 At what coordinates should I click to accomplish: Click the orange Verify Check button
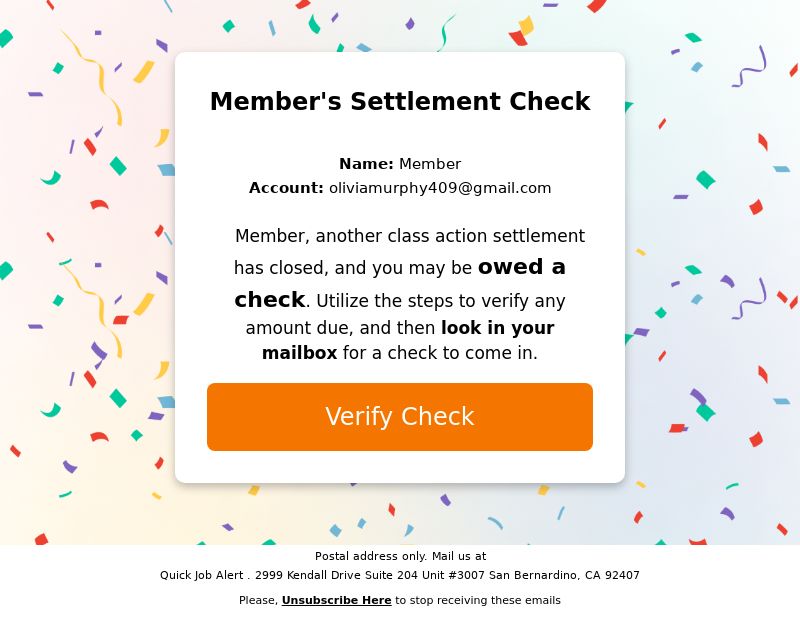(399, 416)
